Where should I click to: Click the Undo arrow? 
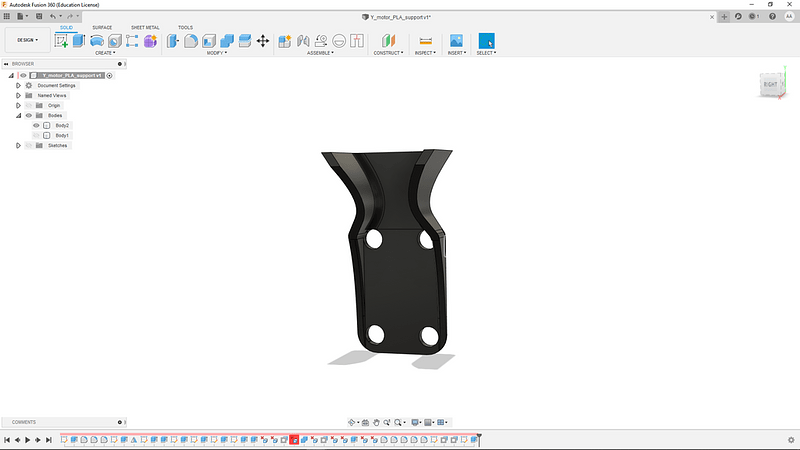tap(53, 16)
